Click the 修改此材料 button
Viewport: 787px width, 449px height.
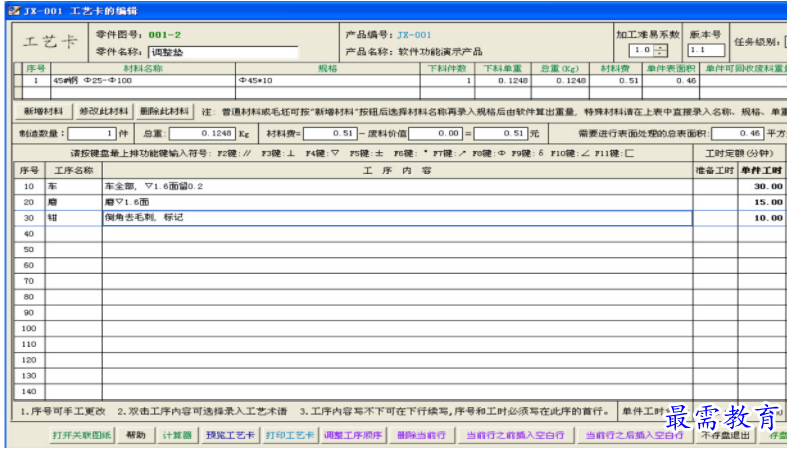pyautogui.click(x=103, y=111)
